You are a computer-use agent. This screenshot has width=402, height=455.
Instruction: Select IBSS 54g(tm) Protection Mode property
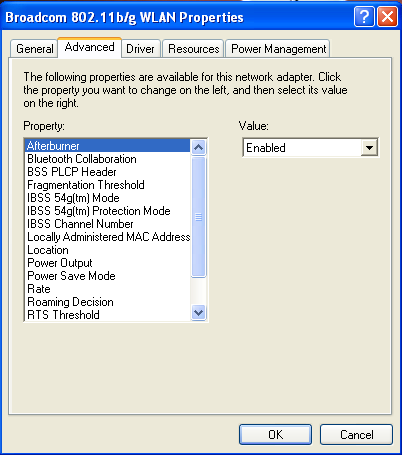pyautogui.click(x=107, y=211)
